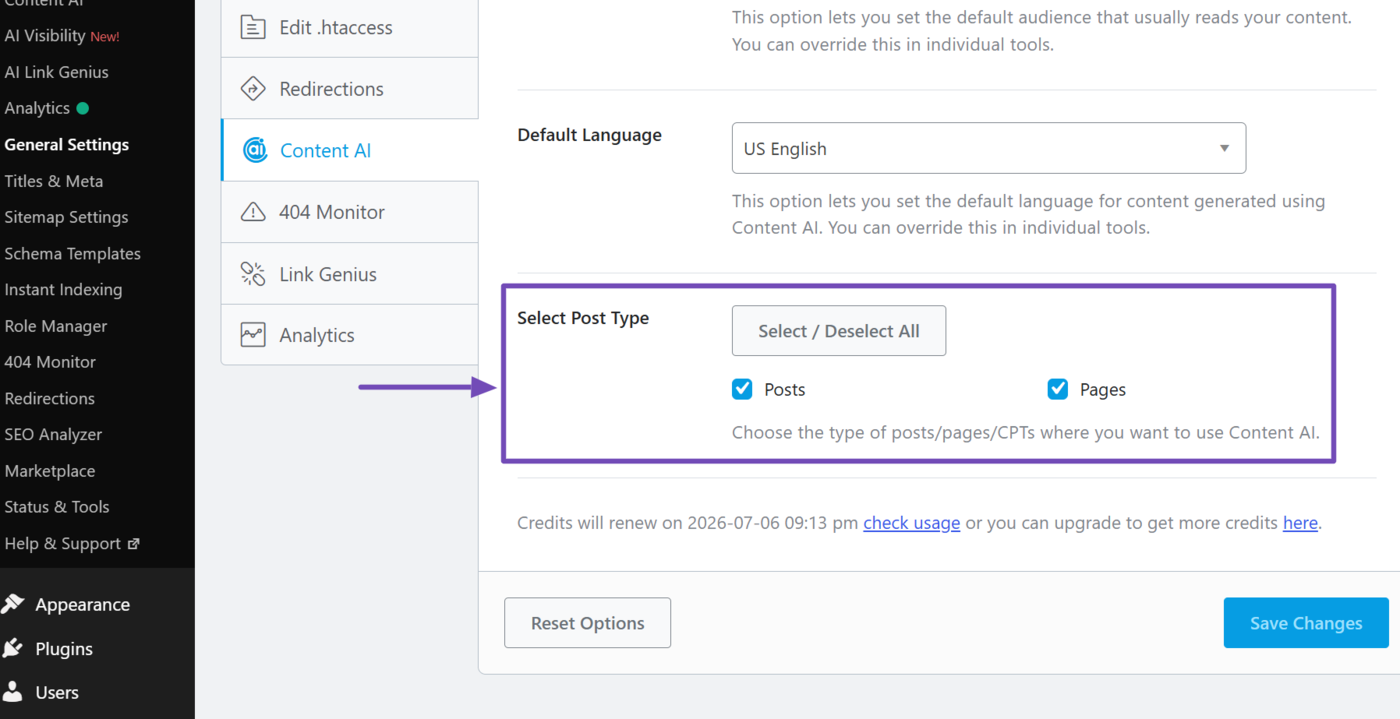Open the Default Language dropdown
Viewport: 1400px width, 719px height.
click(x=989, y=148)
